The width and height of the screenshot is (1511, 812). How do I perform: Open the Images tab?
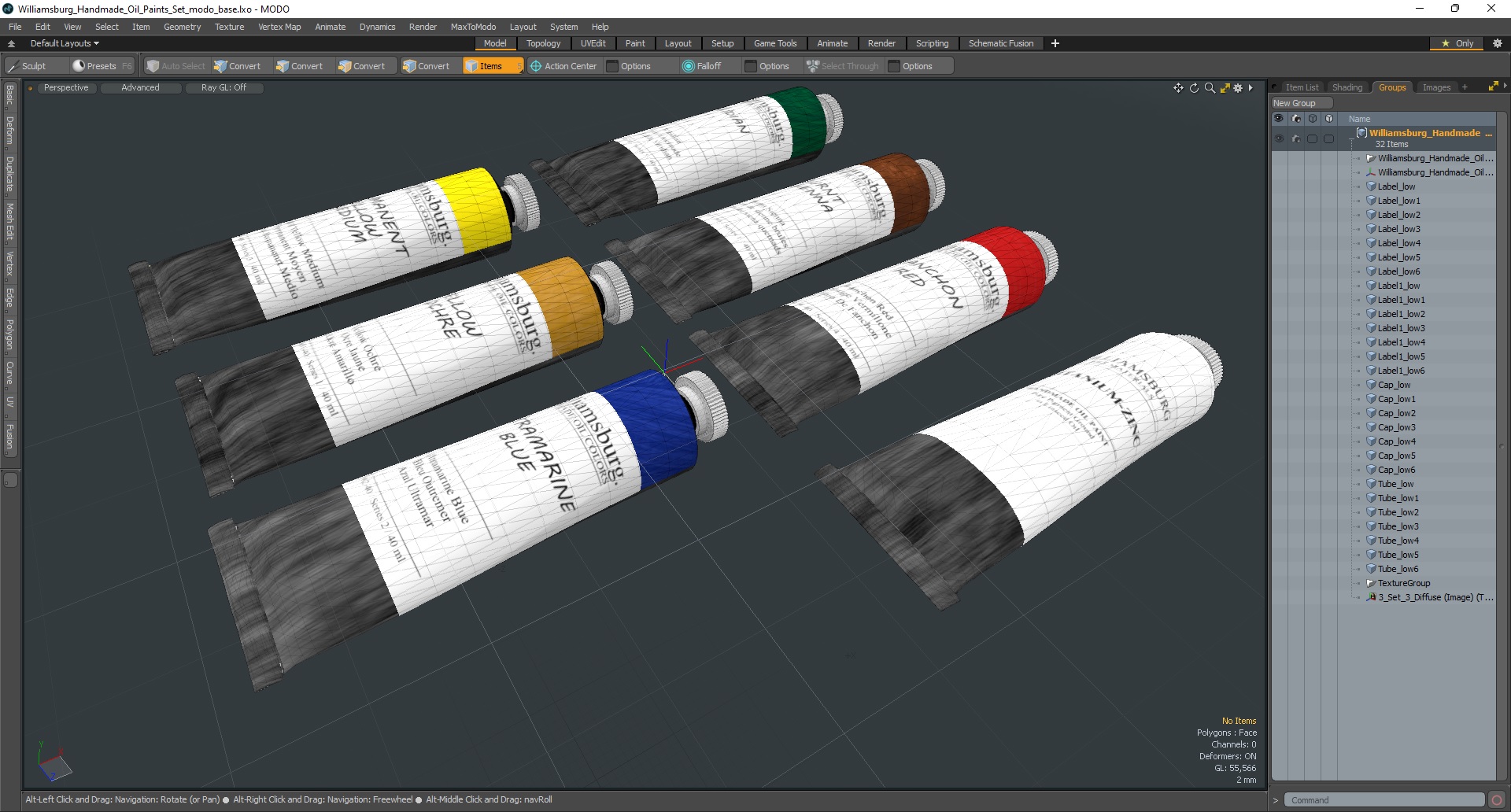[1436, 87]
